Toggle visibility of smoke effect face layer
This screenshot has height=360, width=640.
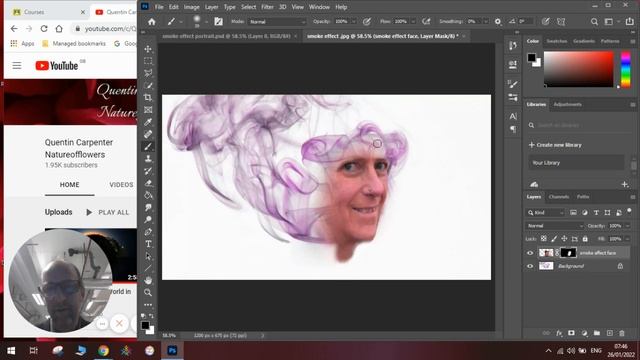click(x=530, y=253)
